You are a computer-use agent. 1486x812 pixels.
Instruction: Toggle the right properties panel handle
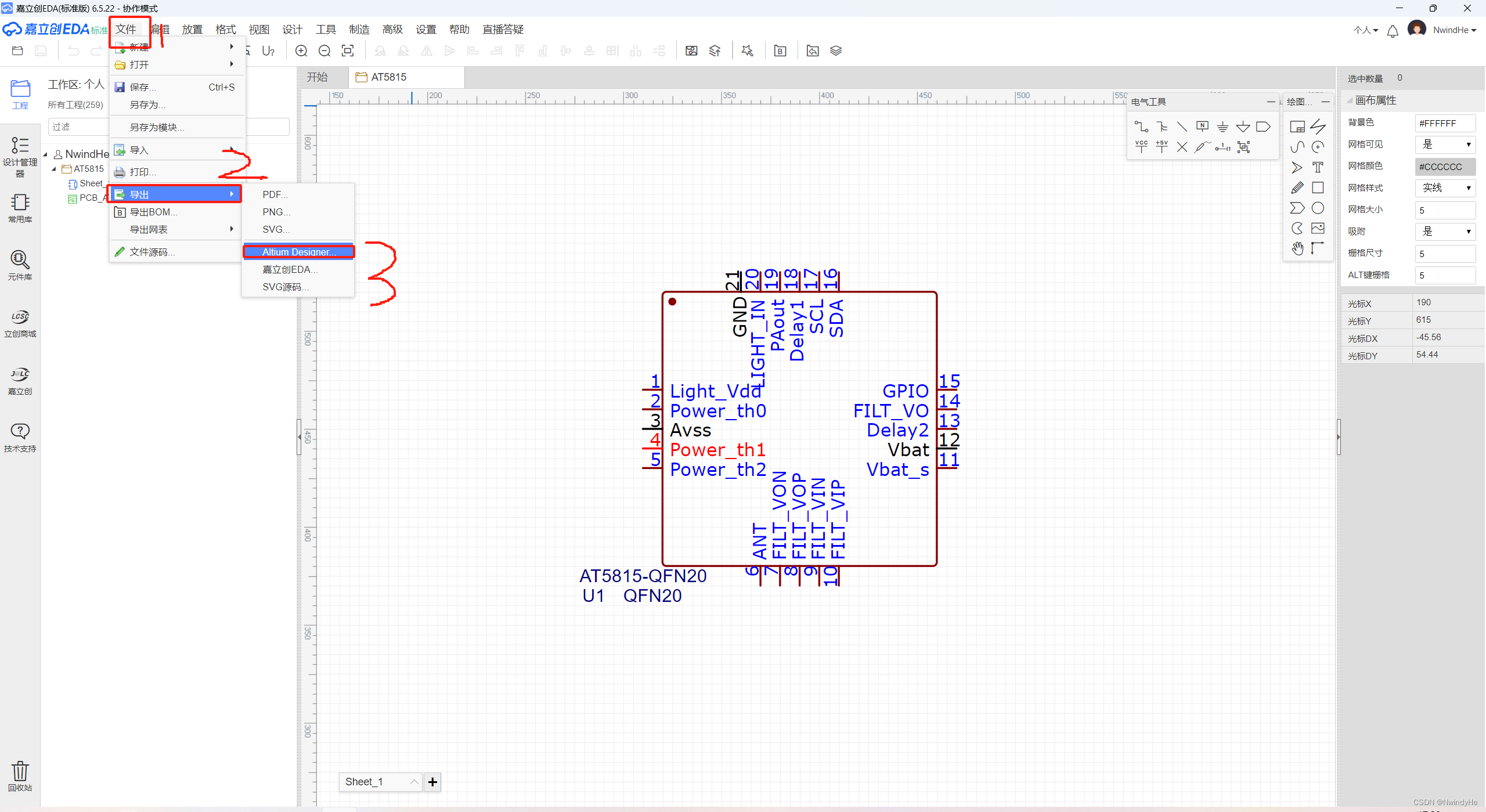(x=1338, y=436)
